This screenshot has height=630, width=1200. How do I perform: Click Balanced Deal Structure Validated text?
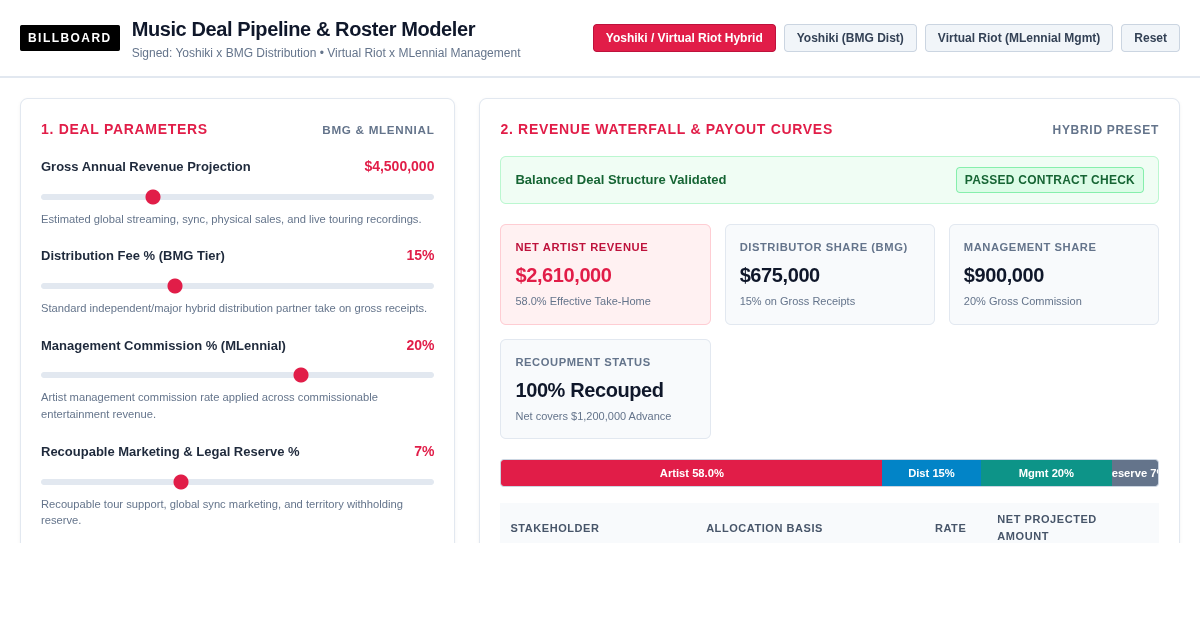click(x=621, y=180)
